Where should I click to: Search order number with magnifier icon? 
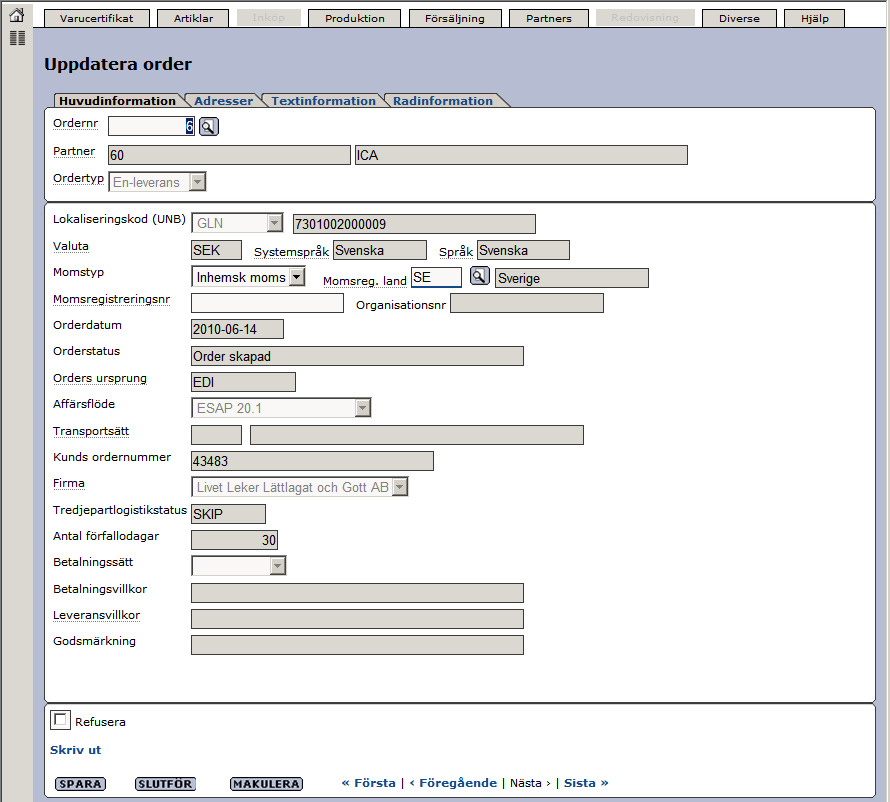208,127
